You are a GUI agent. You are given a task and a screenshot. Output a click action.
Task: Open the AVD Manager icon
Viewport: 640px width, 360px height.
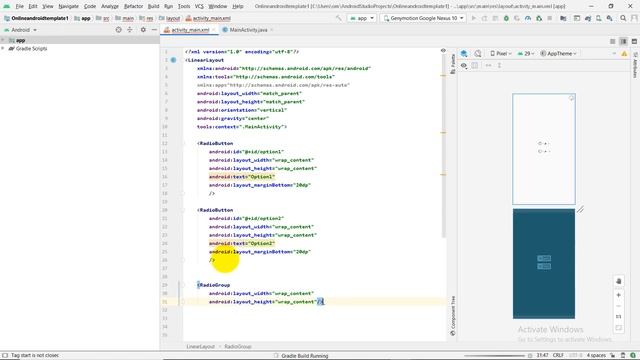[598, 18]
